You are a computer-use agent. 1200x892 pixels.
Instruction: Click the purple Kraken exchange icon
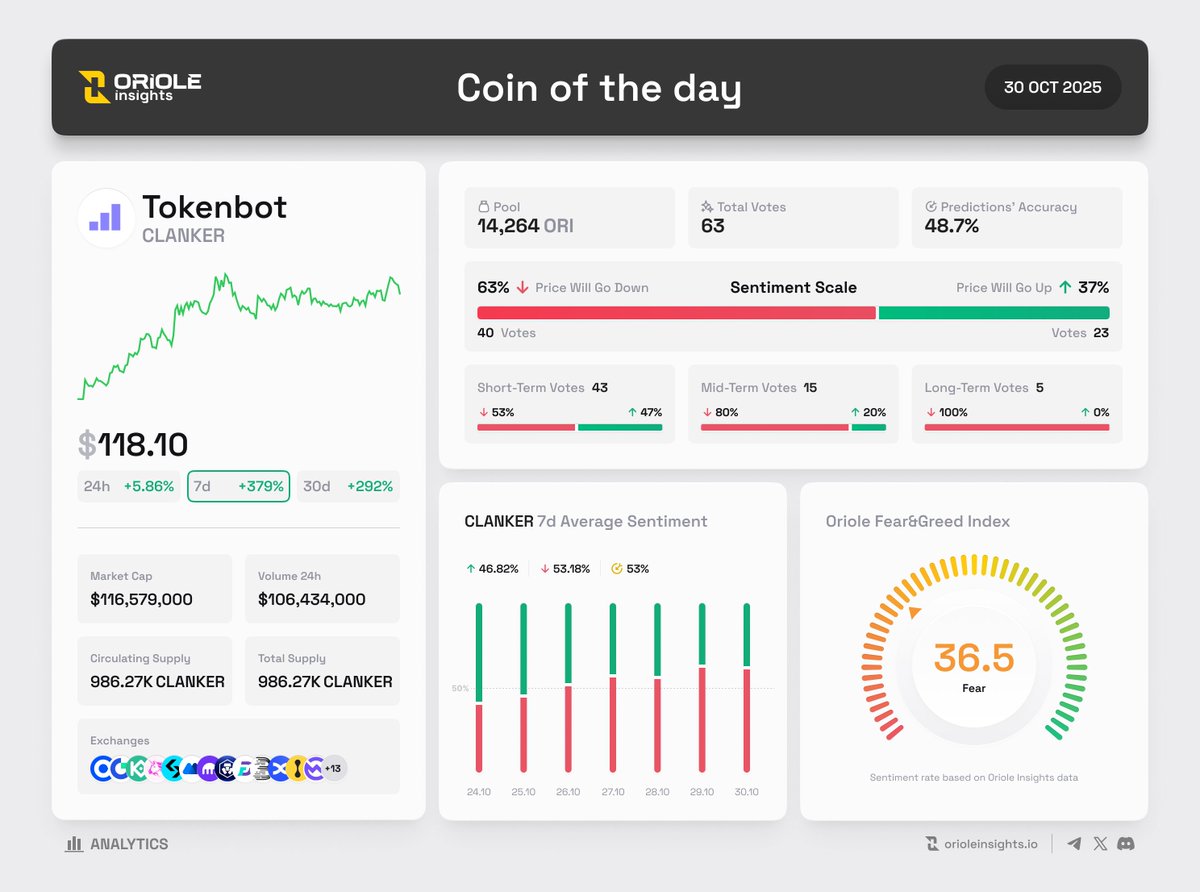pos(208,768)
